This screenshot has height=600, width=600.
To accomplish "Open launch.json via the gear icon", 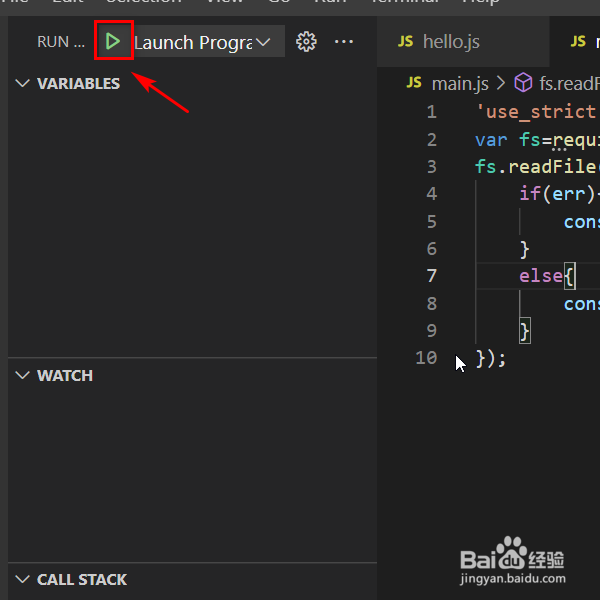I will [306, 41].
